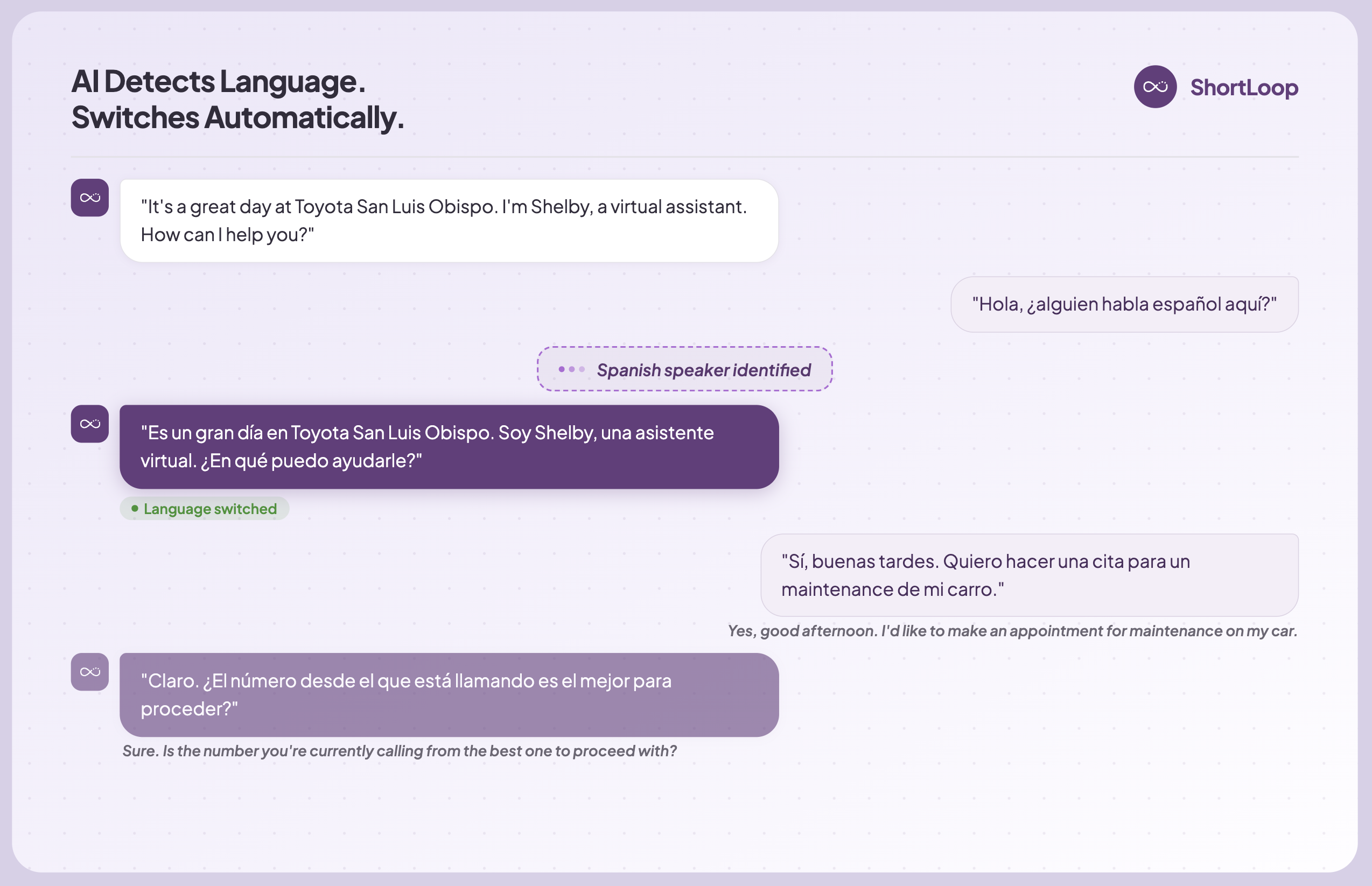Screen dimensions: 1372x886
Task: Select the 'It's a great day at Toyota' bubble
Action: coord(450,221)
